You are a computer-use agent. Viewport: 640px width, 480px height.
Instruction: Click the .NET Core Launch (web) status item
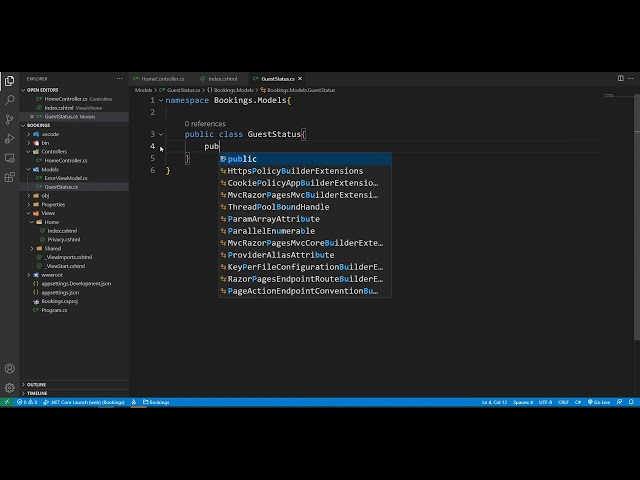pos(84,402)
